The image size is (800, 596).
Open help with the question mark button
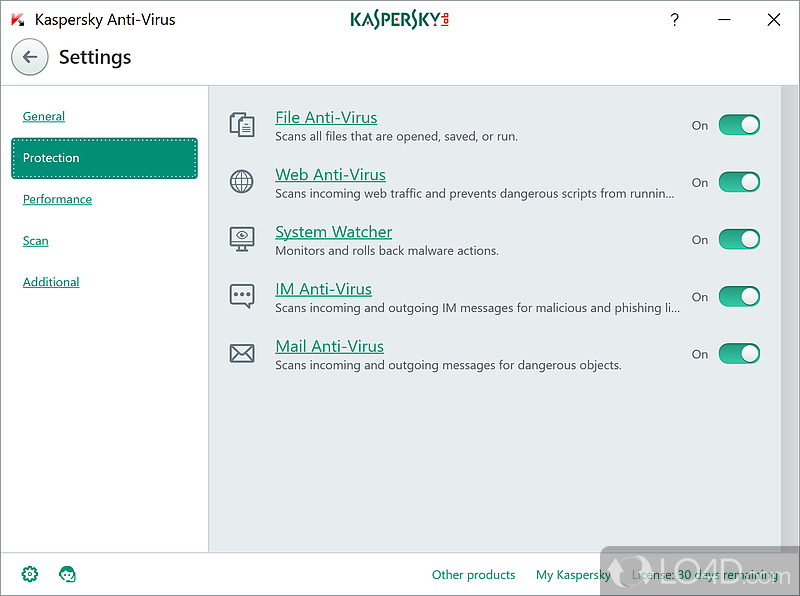point(675,19)
